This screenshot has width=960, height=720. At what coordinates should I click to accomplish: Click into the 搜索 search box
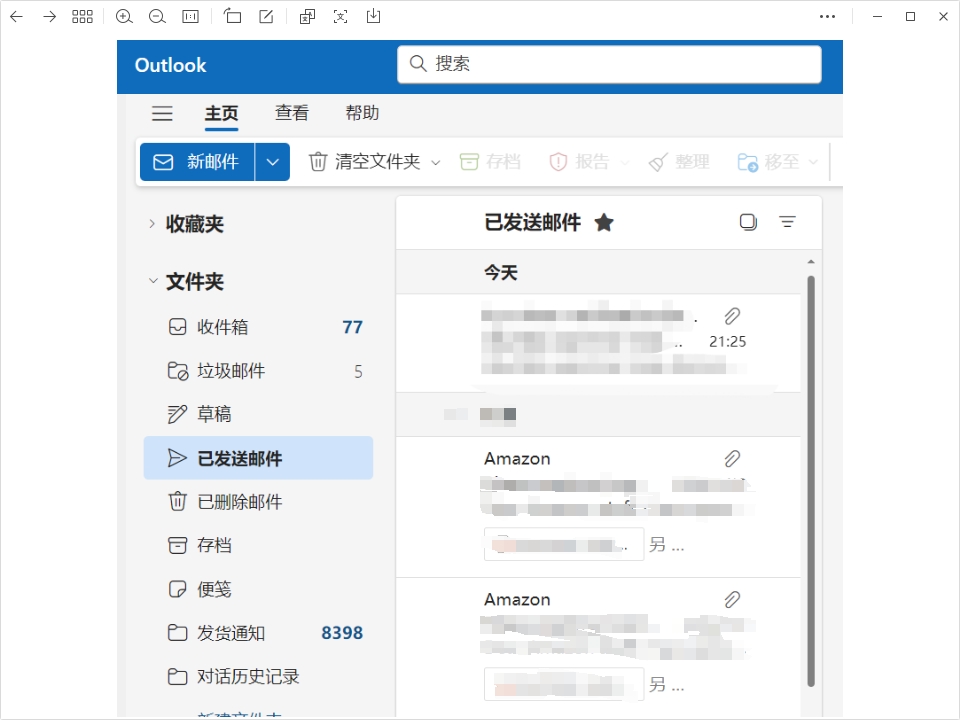click(x=609, y=64)
